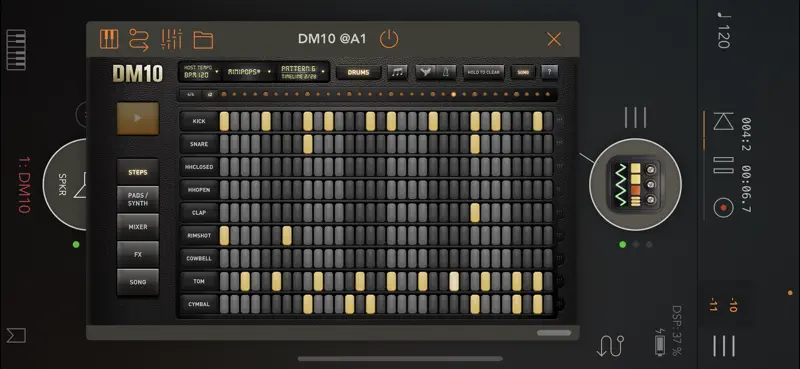Select the HHOPEN track label
This screenshot has width=800, height=369.
click(199, 190)
